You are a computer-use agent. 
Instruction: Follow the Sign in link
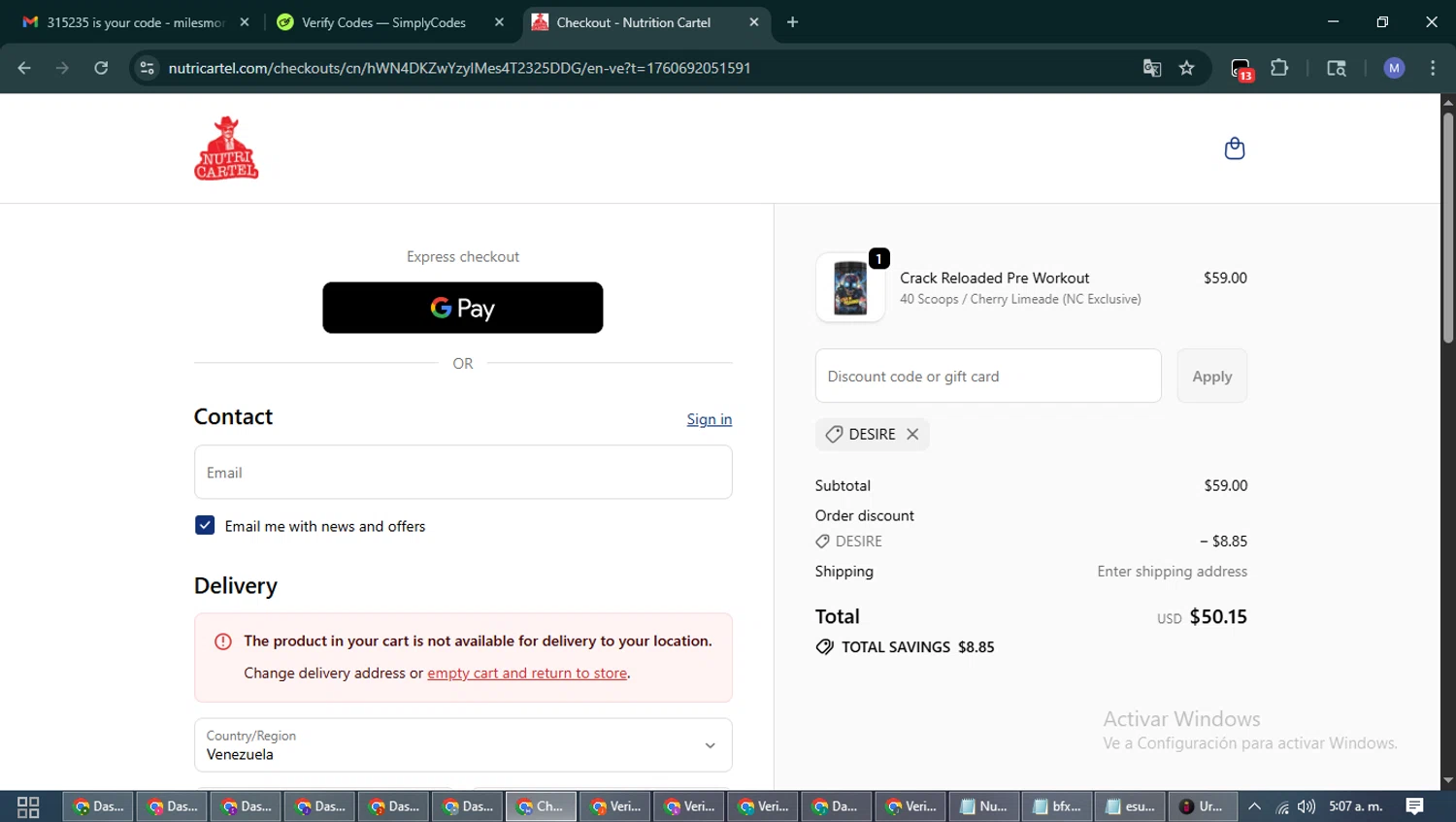[710, 419]
